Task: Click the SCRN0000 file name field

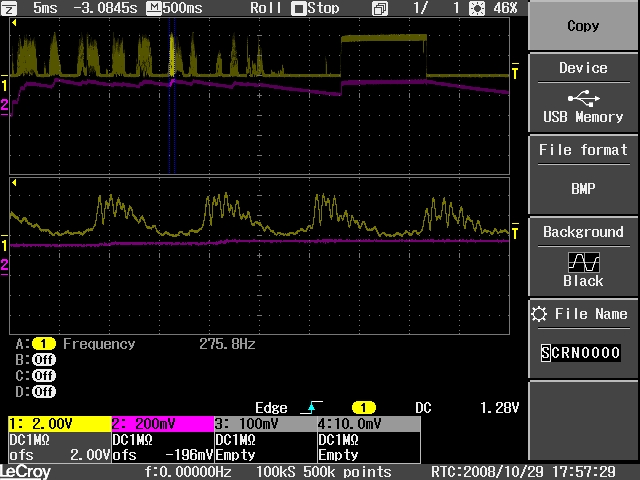Action: point(580,352)
